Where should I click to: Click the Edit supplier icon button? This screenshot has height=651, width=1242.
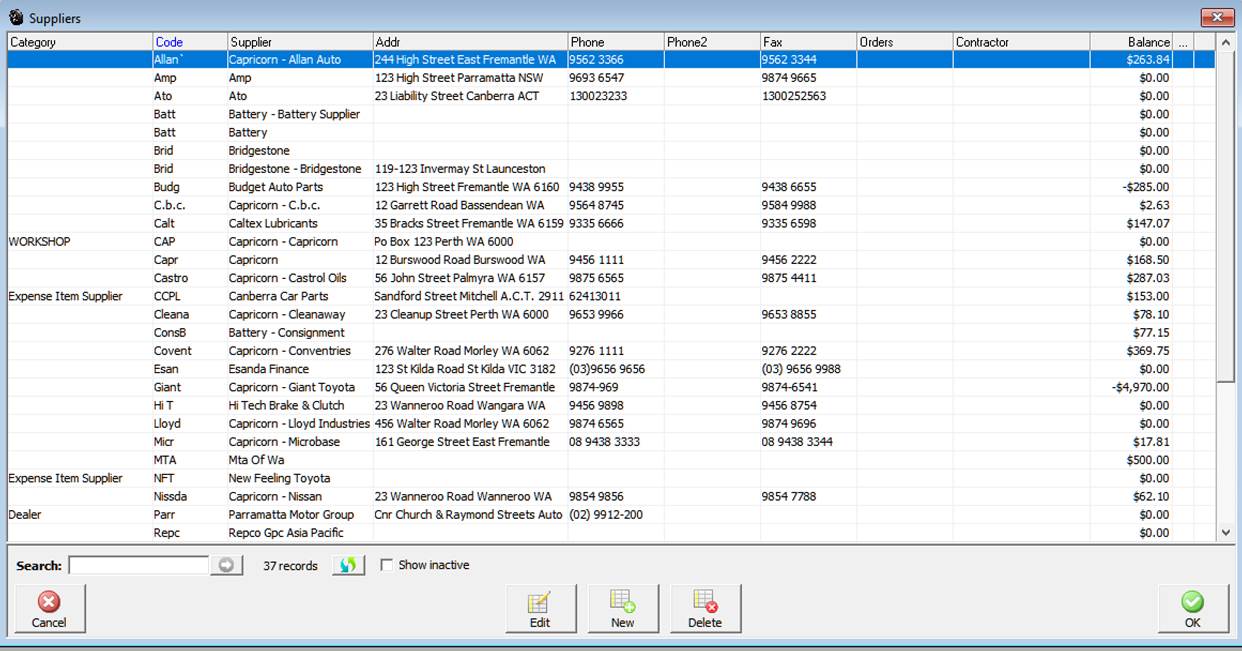[540, 608]
